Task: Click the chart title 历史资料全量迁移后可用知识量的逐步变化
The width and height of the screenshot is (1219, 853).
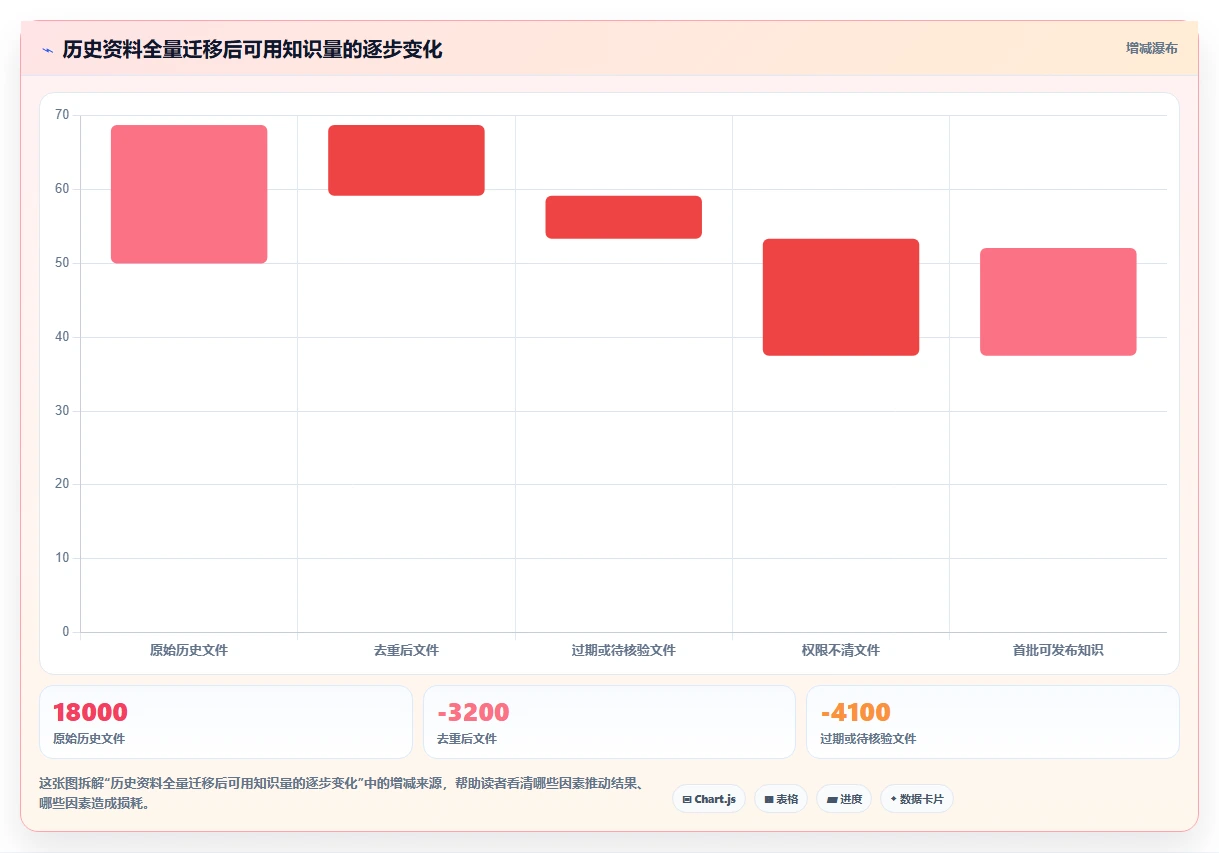Action: pos(252,49)
